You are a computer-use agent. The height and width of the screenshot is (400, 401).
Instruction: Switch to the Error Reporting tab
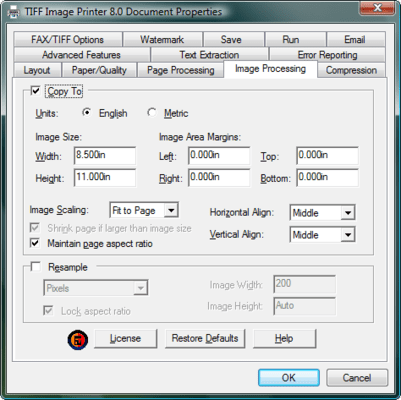click(x=327, y=55)
